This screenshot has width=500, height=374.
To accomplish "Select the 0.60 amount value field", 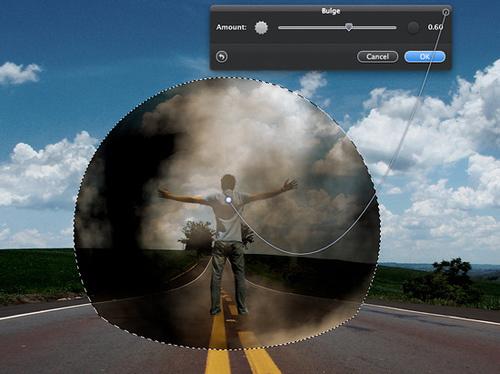I will (435, 27).
